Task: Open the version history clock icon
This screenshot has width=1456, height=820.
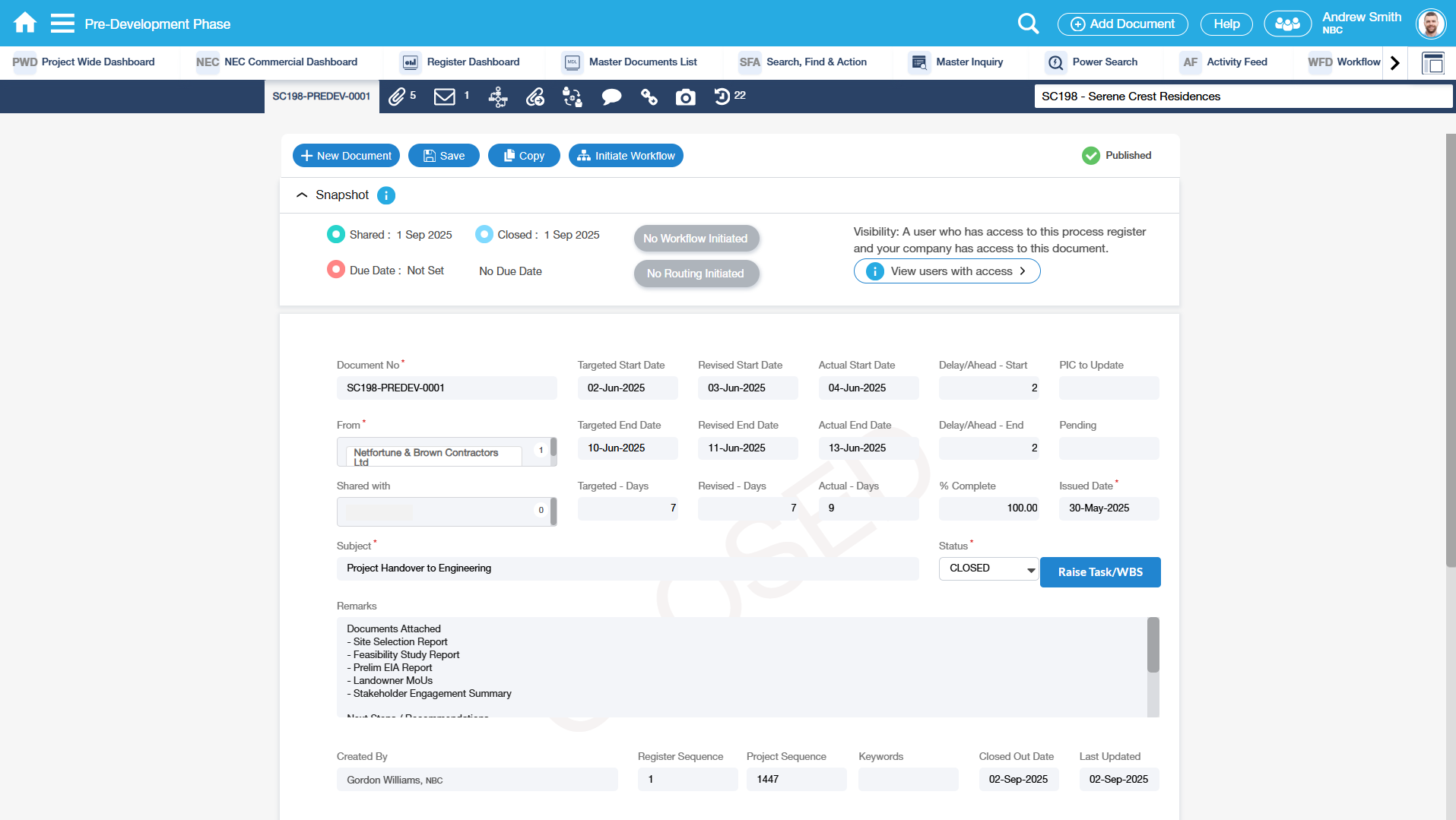Action: [x=722, y=97]
